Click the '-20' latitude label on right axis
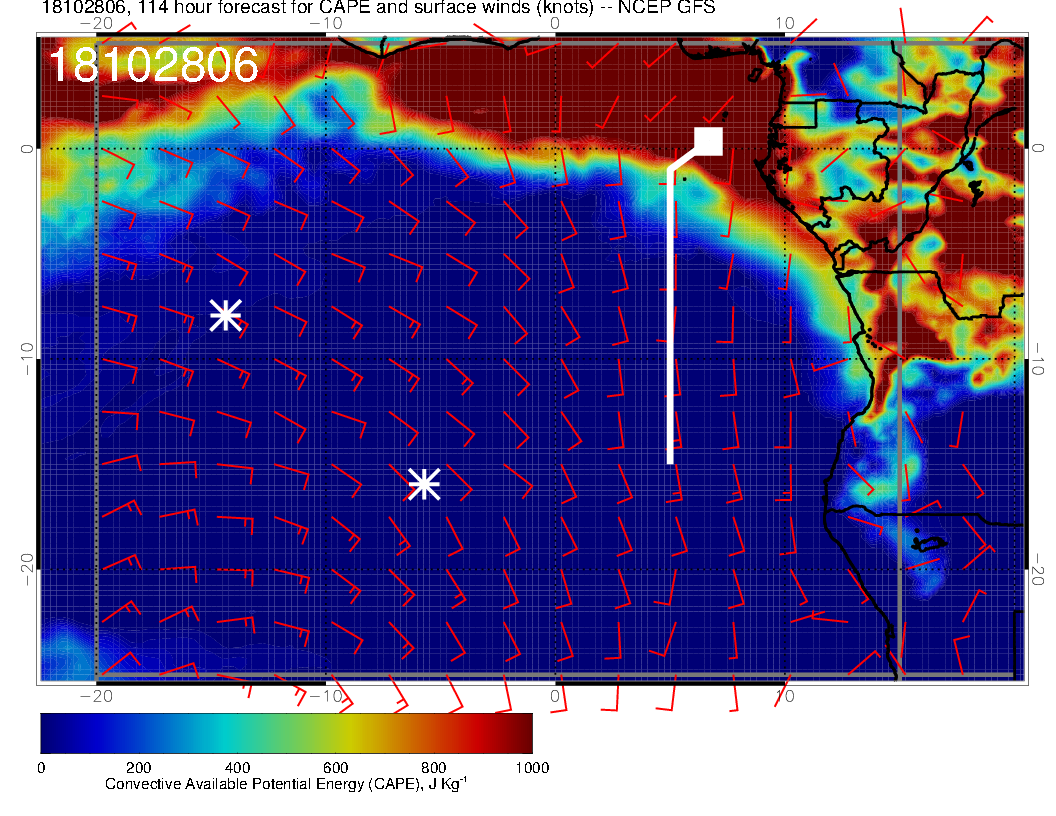This screenshot has width=1056, height=816. [1038, 570]
